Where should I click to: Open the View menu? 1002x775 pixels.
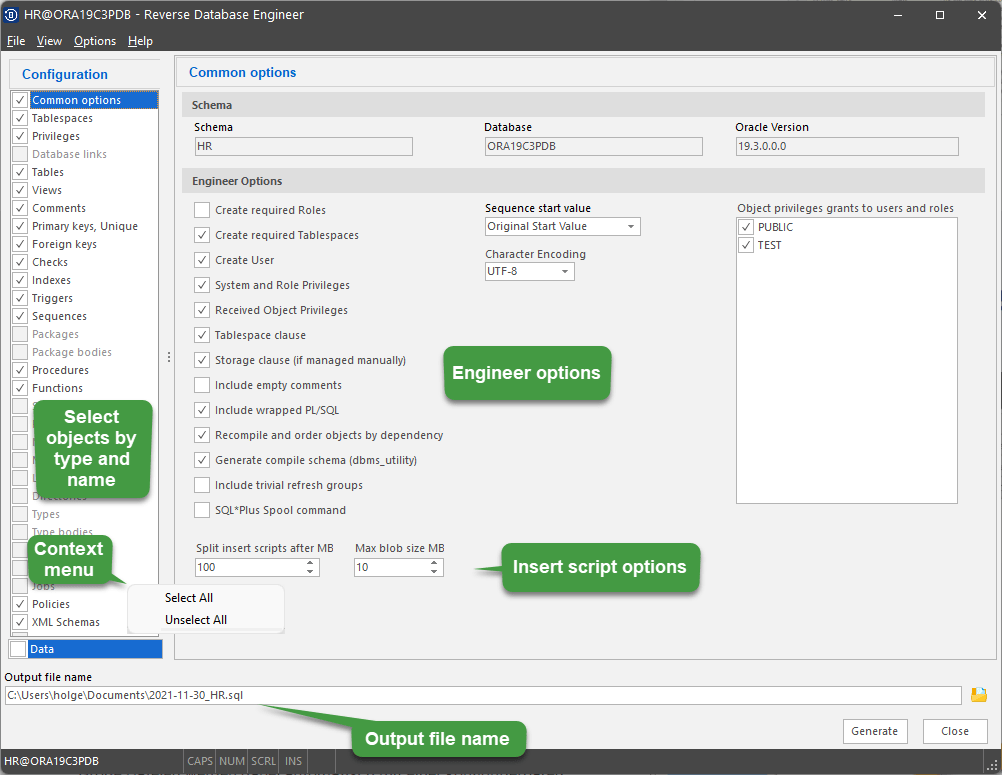48,41
